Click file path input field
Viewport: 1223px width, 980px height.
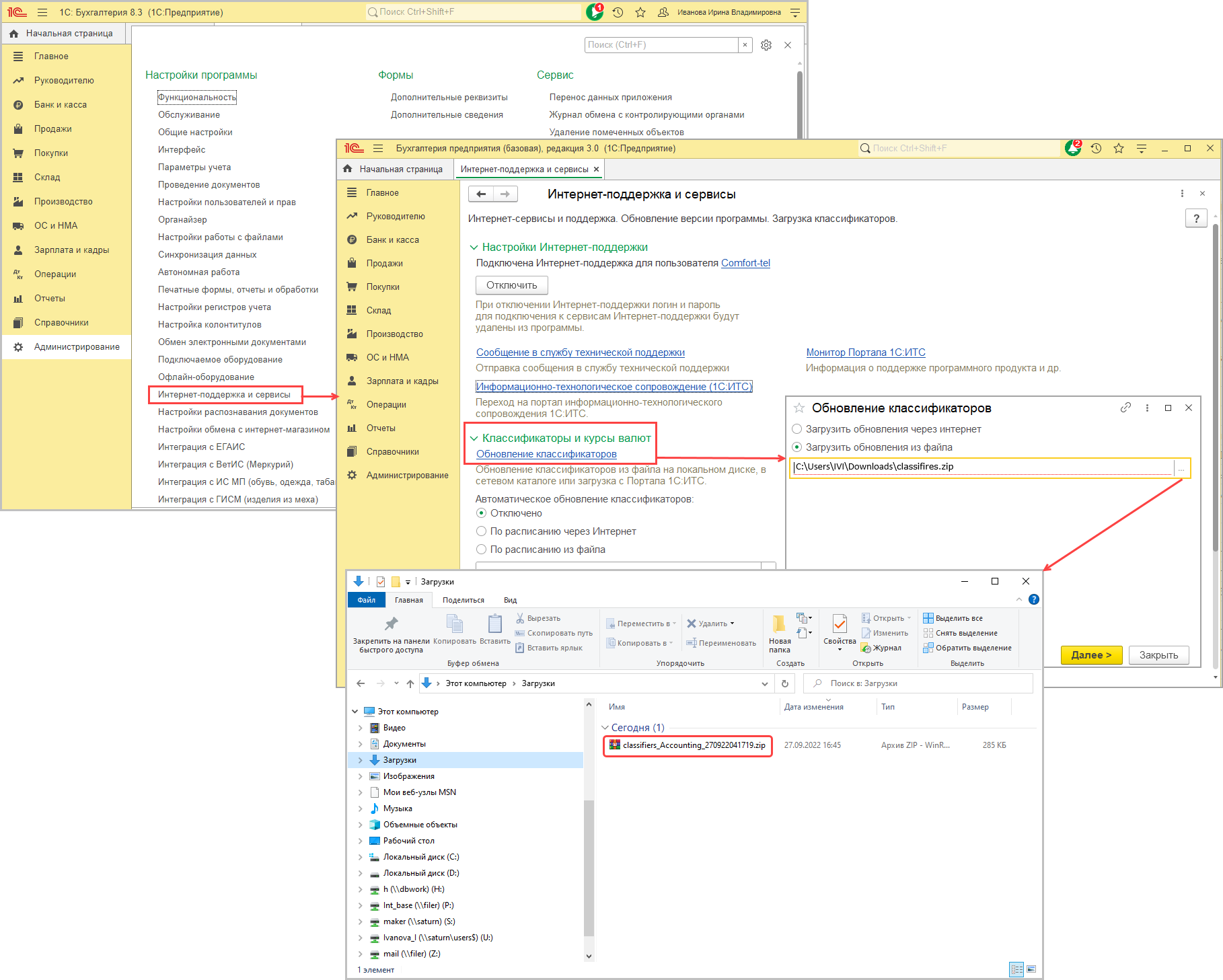983,467
